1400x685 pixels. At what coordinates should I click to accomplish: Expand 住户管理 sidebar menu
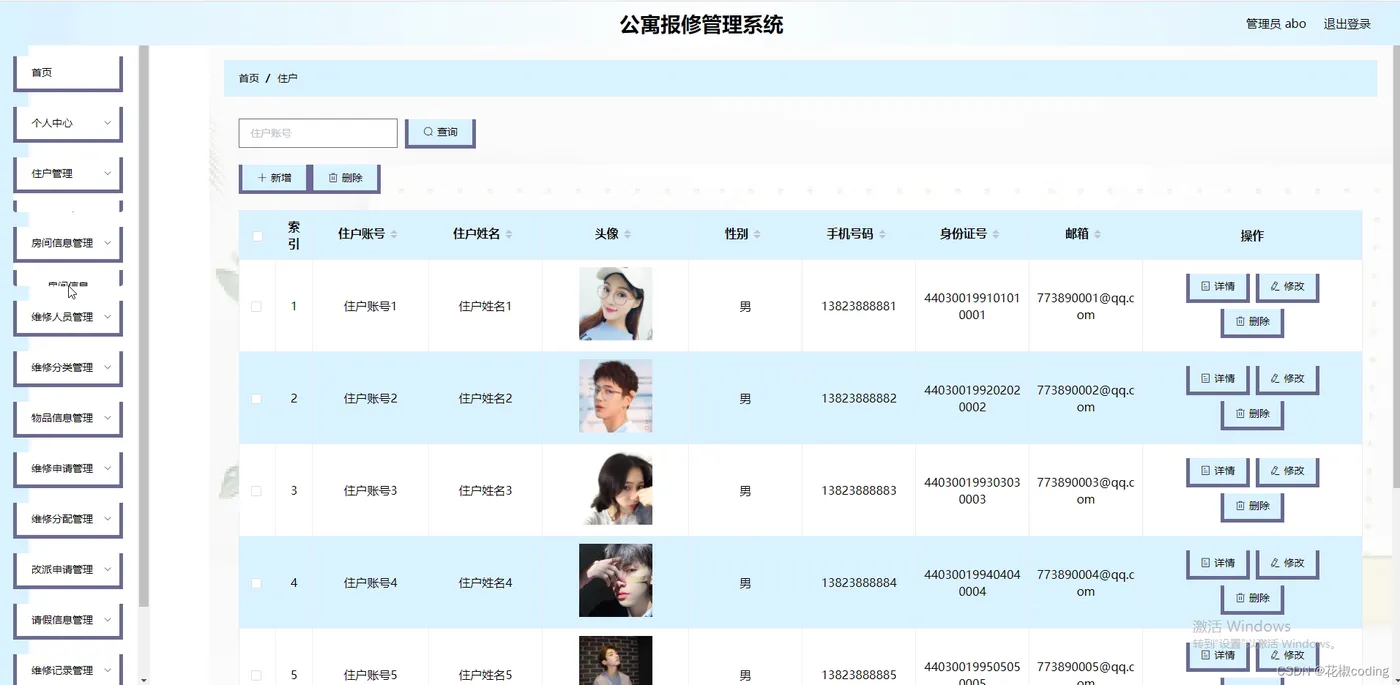[x=68, y=174]
